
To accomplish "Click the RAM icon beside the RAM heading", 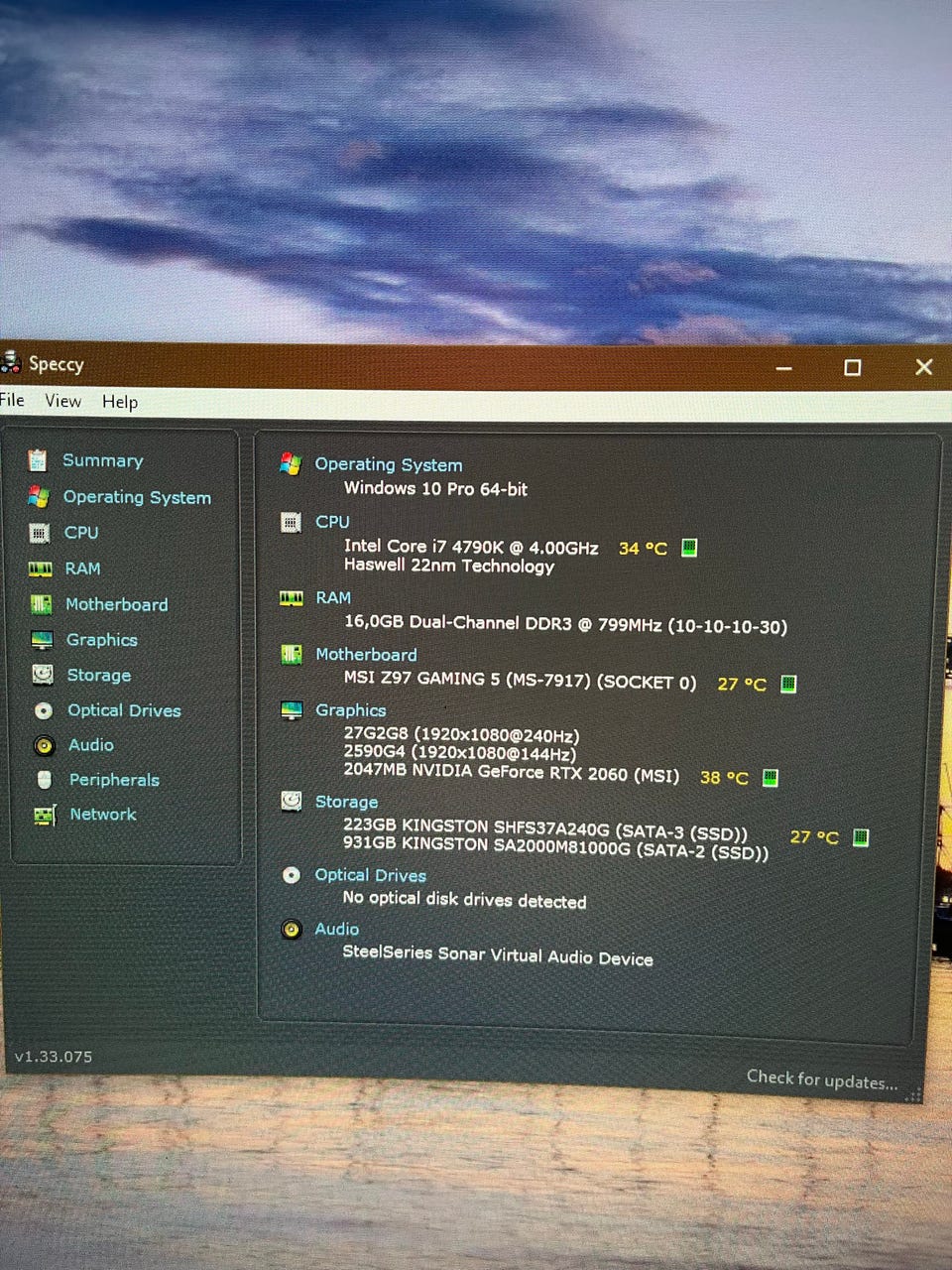I will click(x=291, y=598).
